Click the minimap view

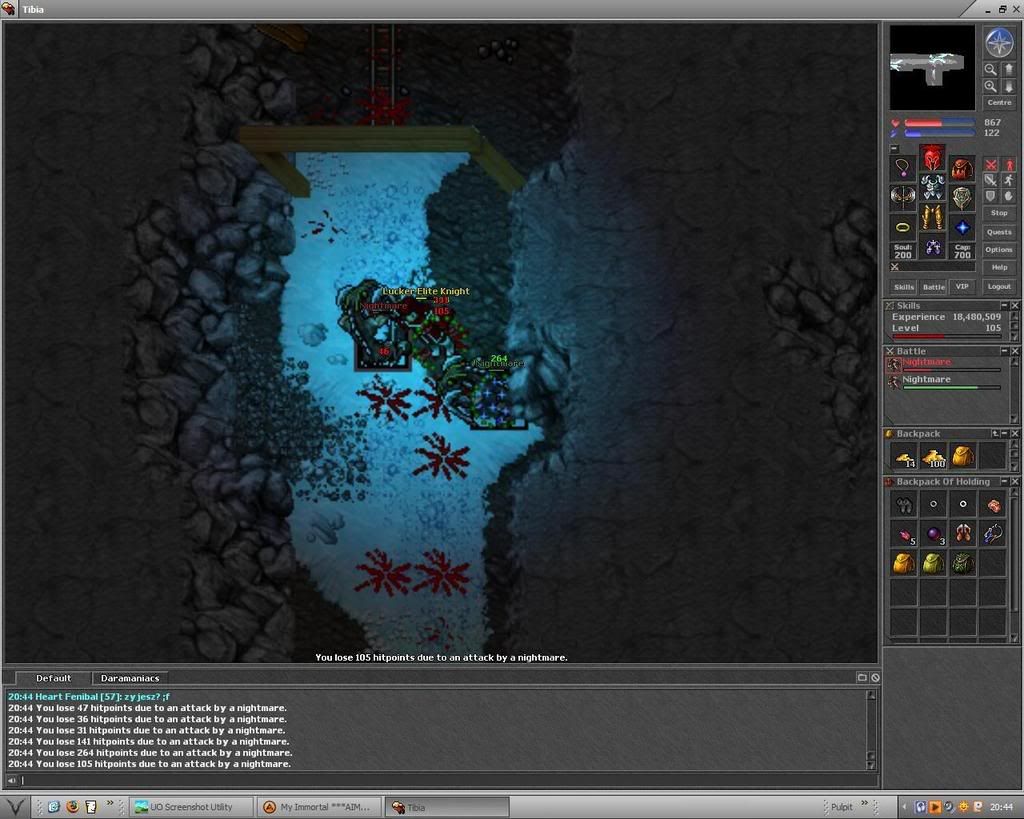coord(932,68)
